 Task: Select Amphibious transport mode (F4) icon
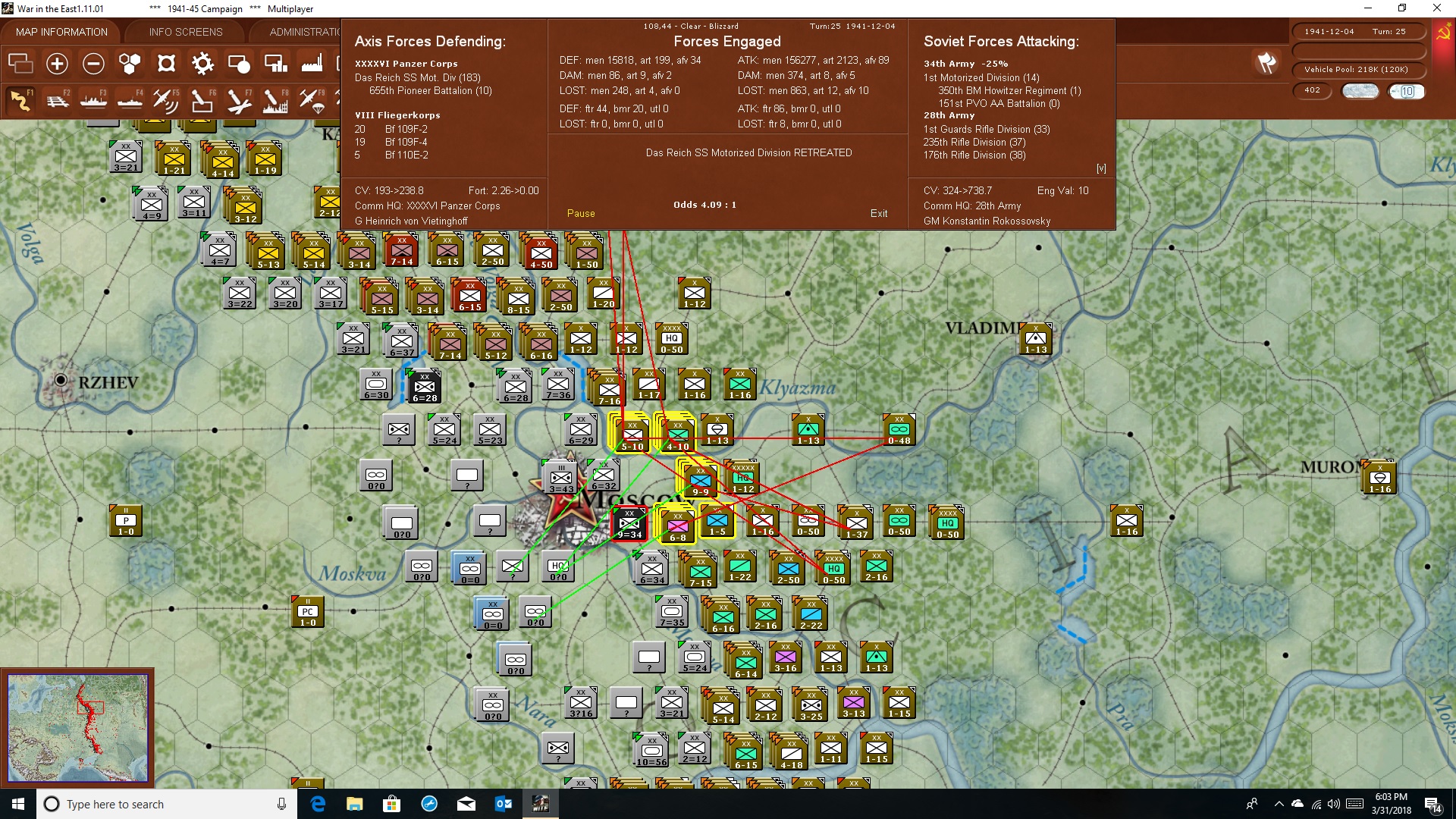[130, 100]
